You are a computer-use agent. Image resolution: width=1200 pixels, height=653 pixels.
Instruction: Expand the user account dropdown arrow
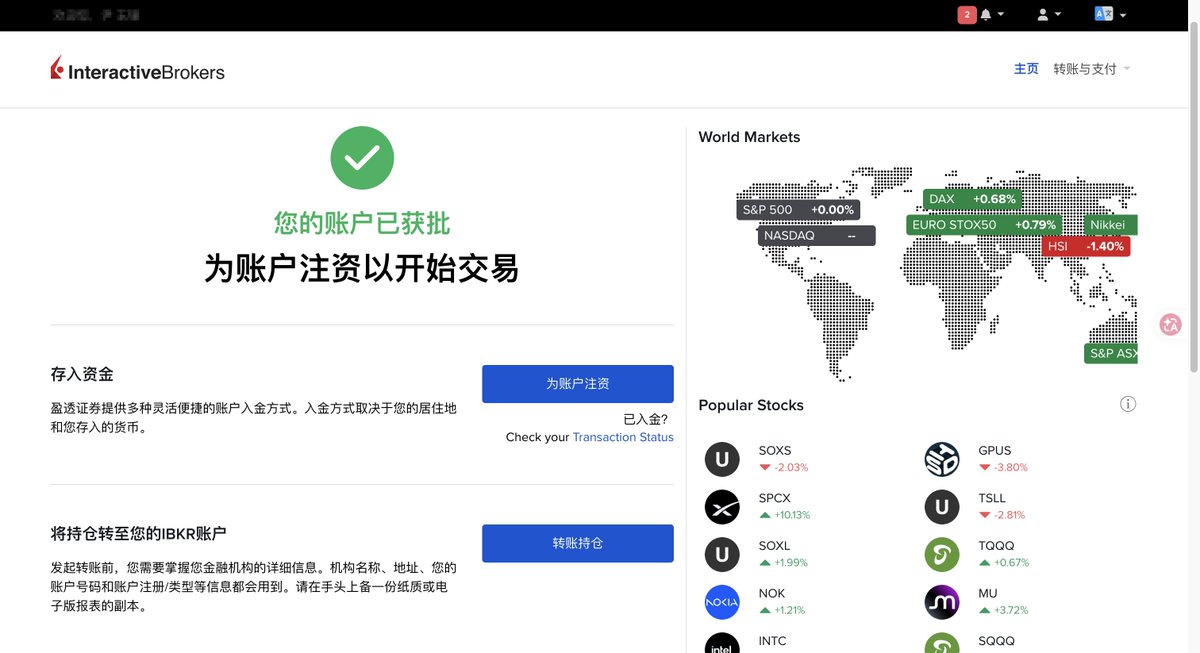[x=1058, y=15]
